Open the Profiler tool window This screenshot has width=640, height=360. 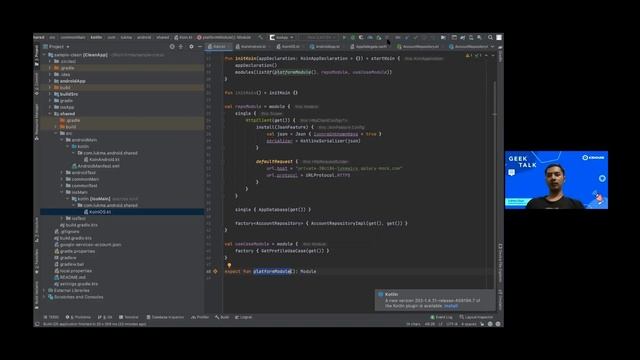(200, 317)
